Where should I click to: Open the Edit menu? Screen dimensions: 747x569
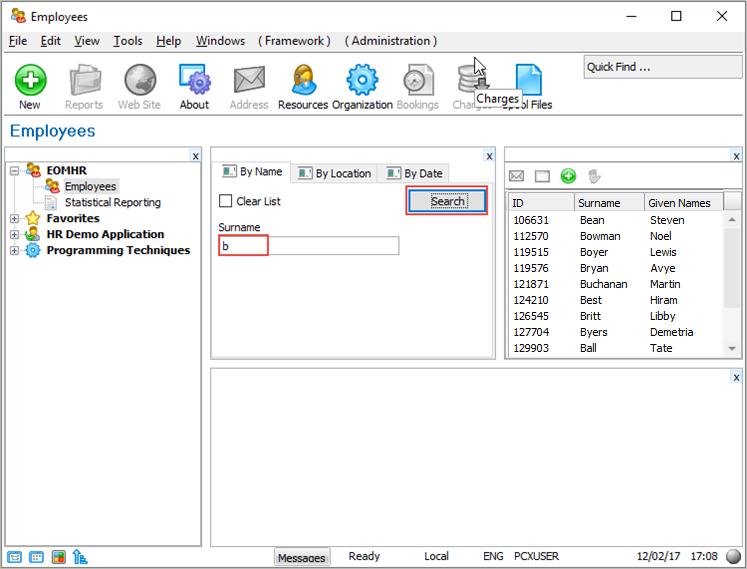(50, 41)
